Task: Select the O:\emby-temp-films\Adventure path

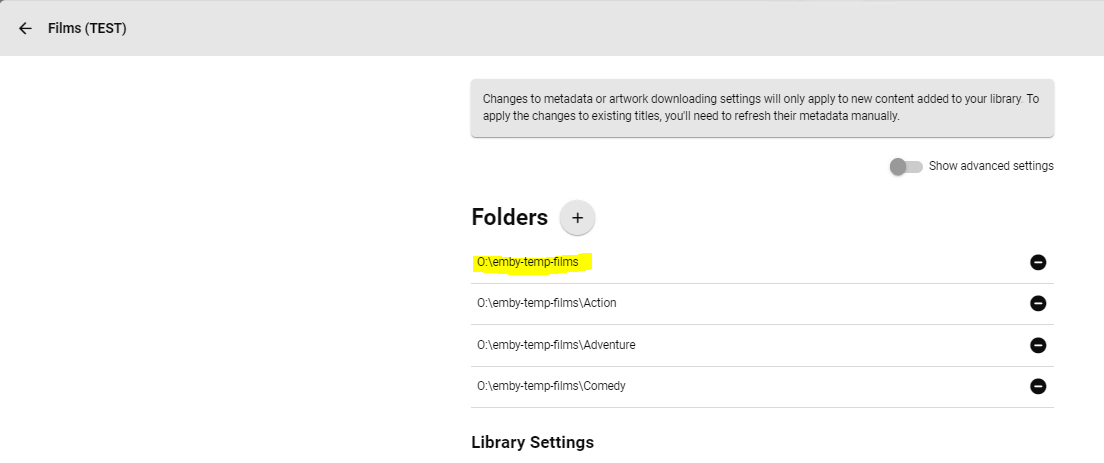Action: click(x=556, y=345)
